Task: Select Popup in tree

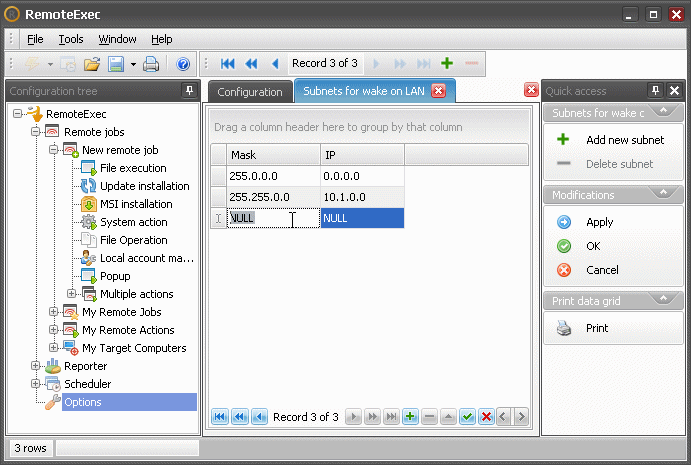Action: pyautogui.click(x=115, y=276)
